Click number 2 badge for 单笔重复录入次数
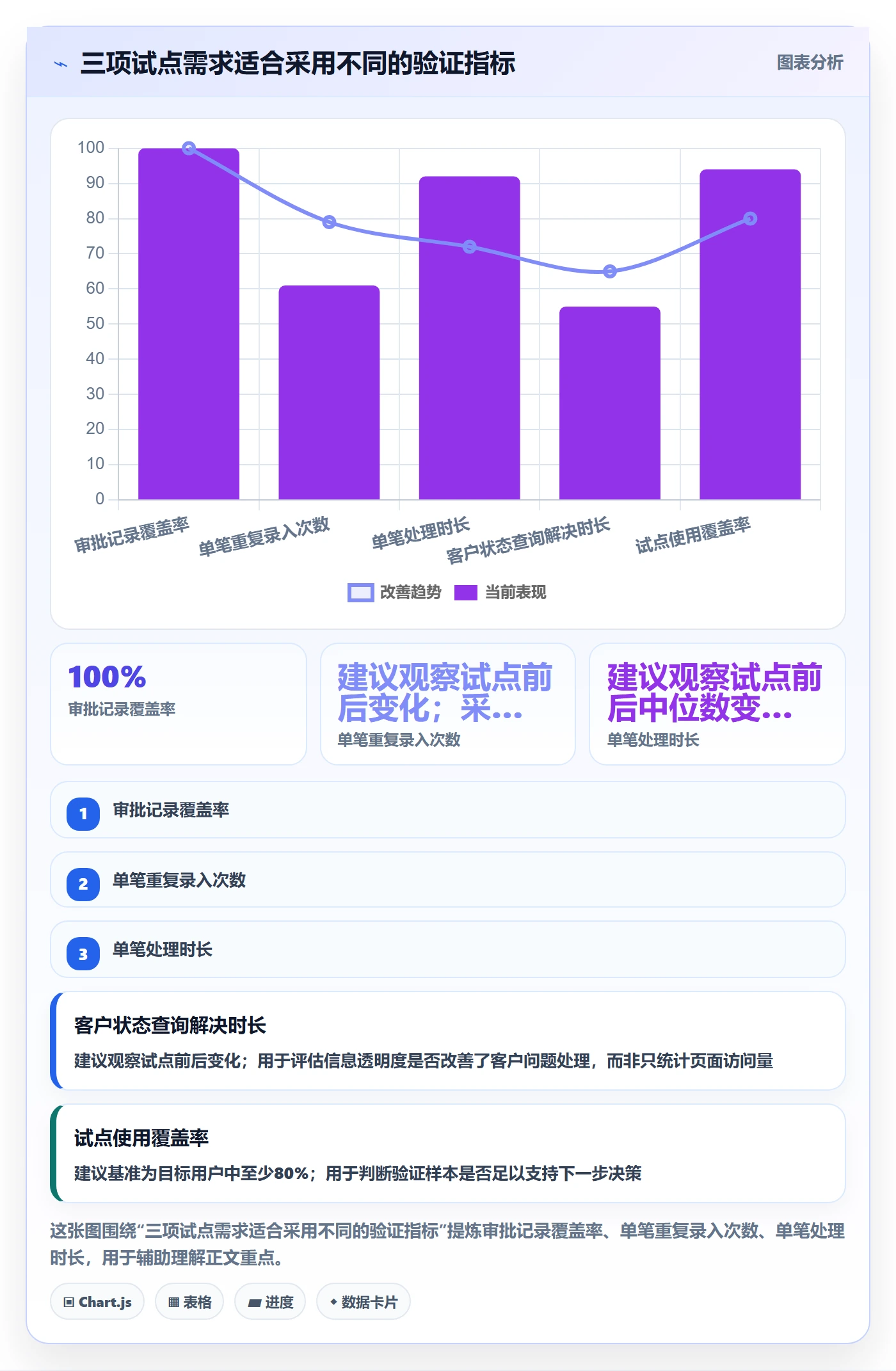 pyautogui.click(x=83, y=885)
